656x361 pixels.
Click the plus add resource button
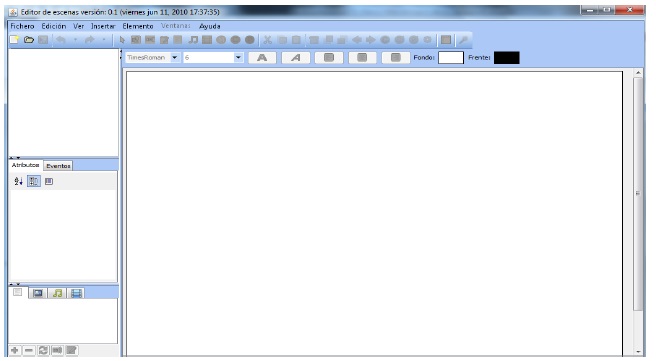[15, 350]
